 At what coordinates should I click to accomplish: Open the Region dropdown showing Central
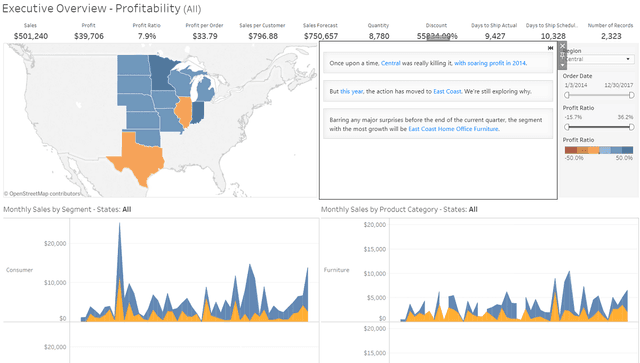pyautogui.click(x=599, y=59)
